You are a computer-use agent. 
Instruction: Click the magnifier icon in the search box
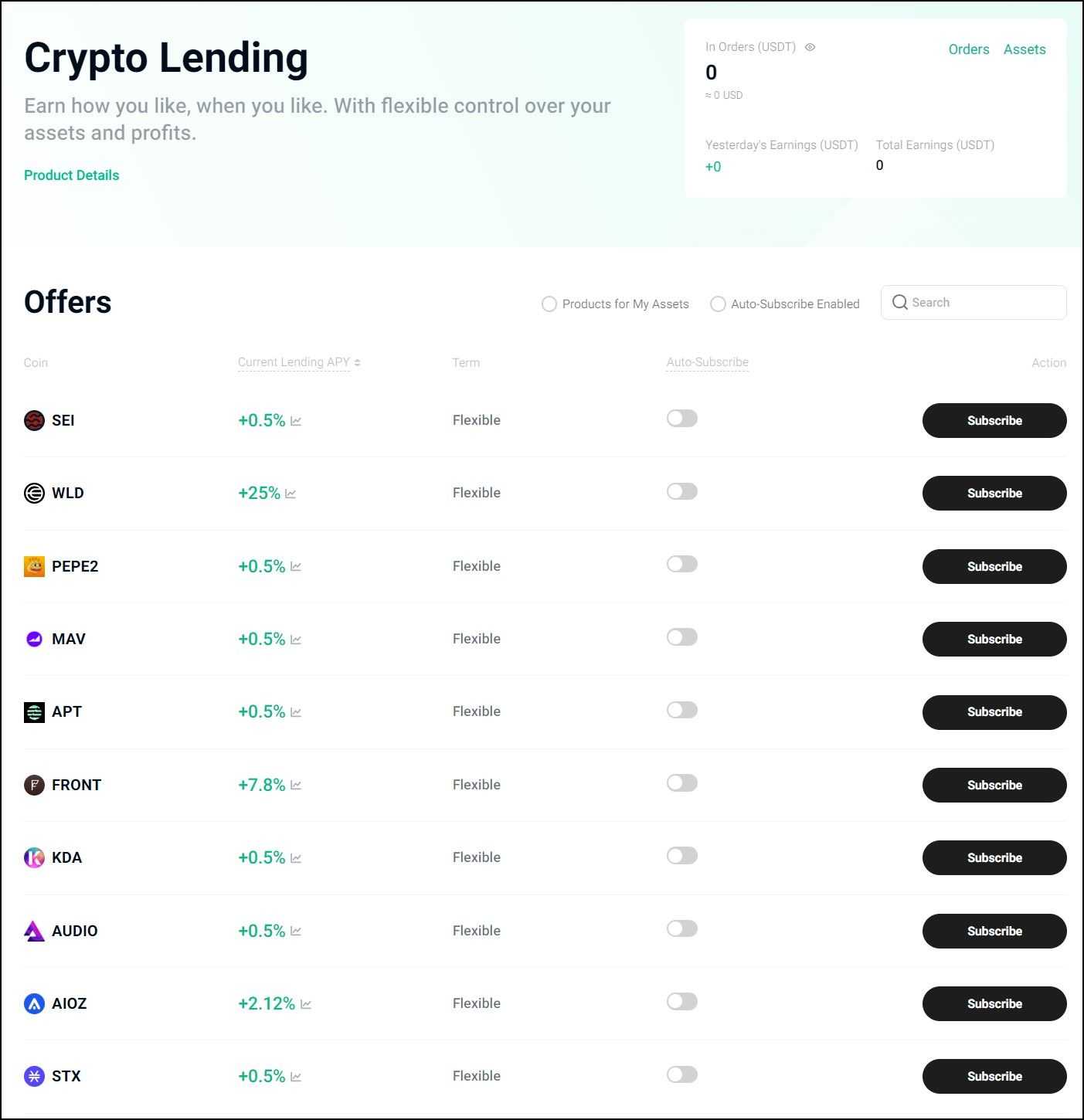tap(900, 302)
